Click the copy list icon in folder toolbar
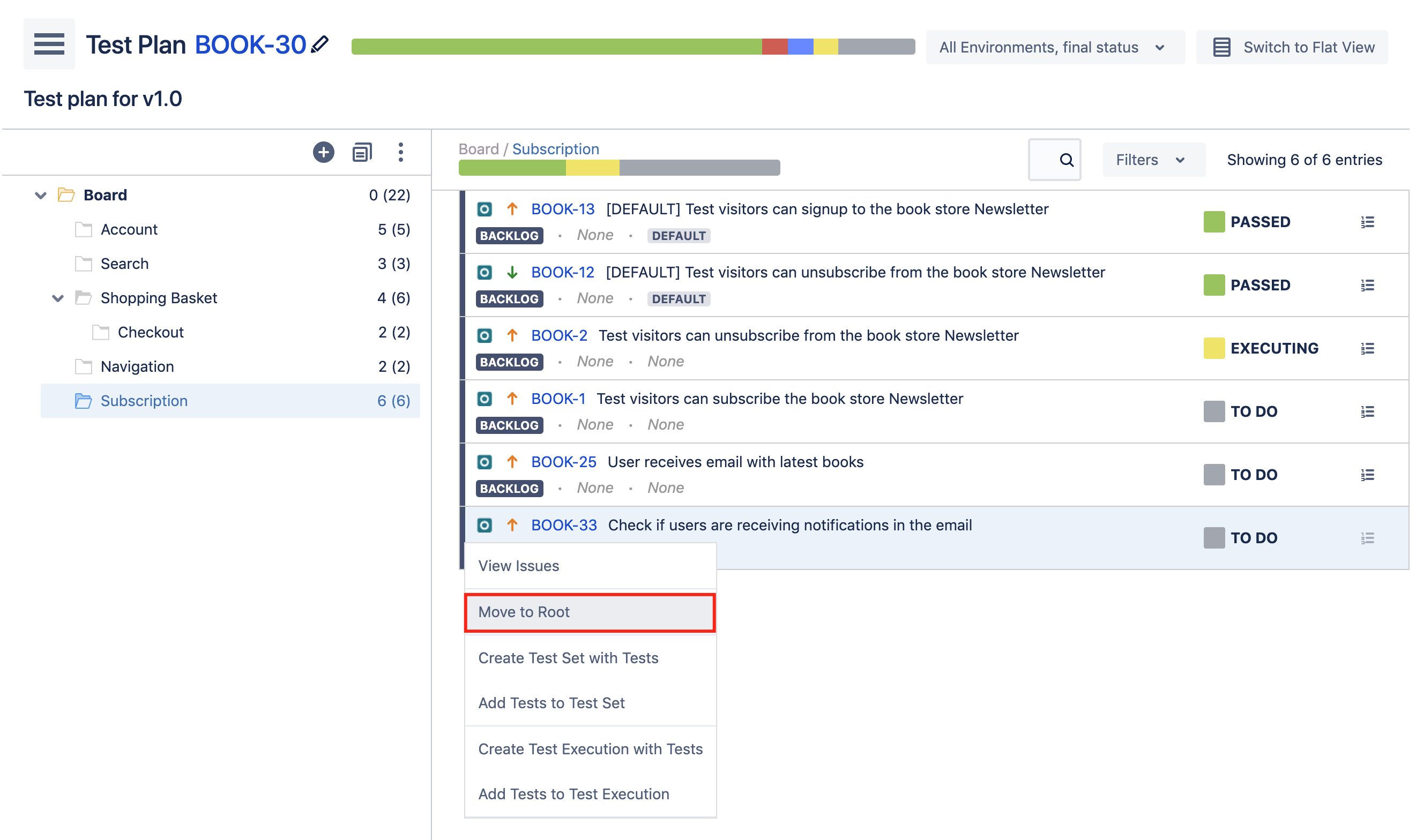This screenshot has height=840, width=1416. [362, 152]
